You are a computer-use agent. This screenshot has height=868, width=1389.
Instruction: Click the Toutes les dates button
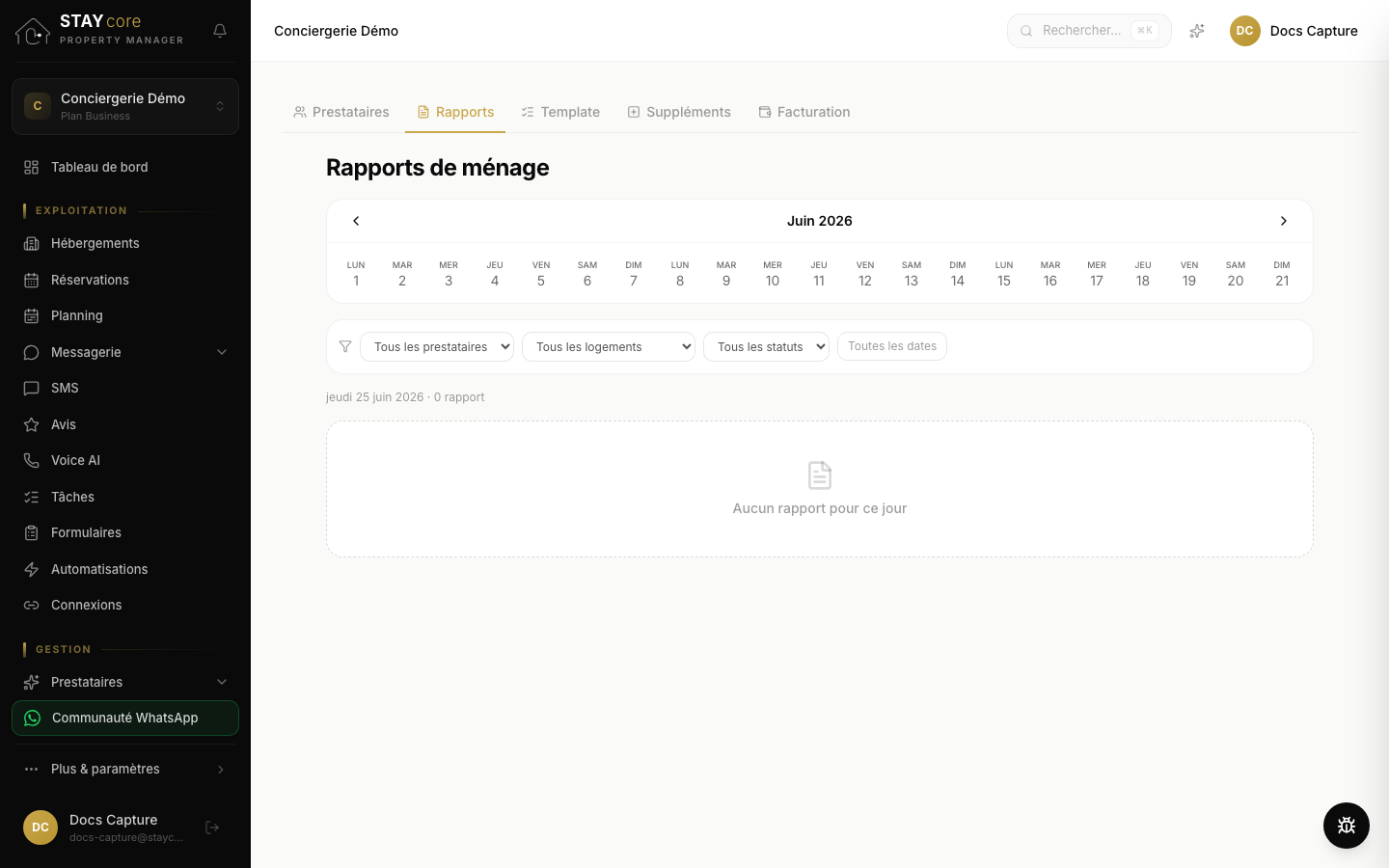(892, 346)
